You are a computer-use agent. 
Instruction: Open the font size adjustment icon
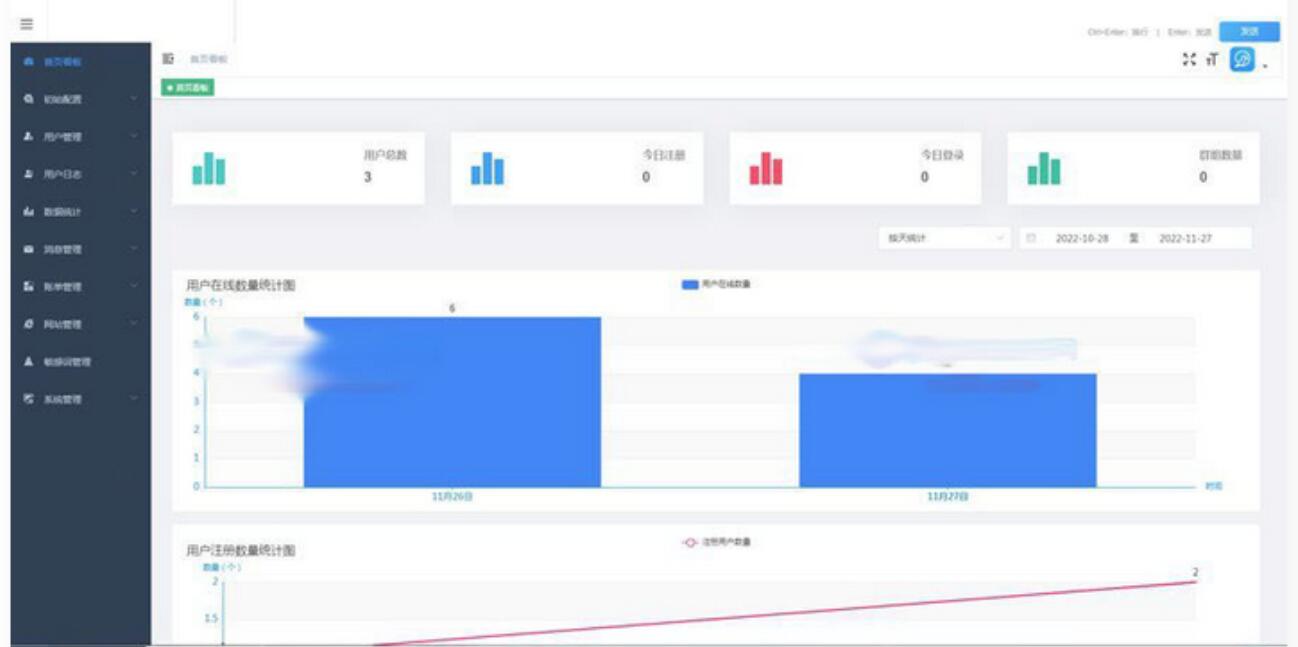[1212, 60]
